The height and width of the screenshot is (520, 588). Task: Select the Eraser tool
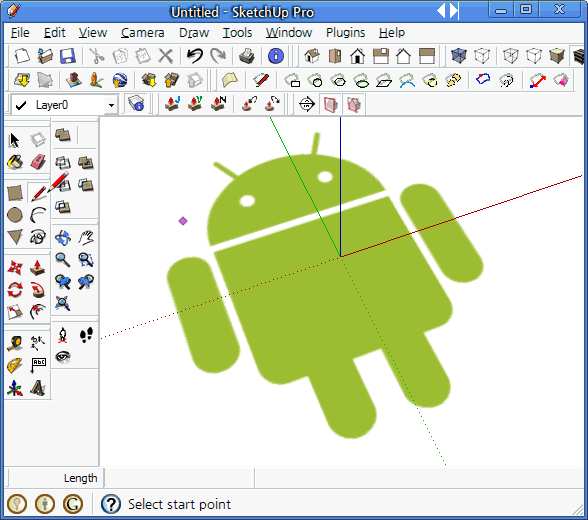pyautogui.click(x=38, y=162)
